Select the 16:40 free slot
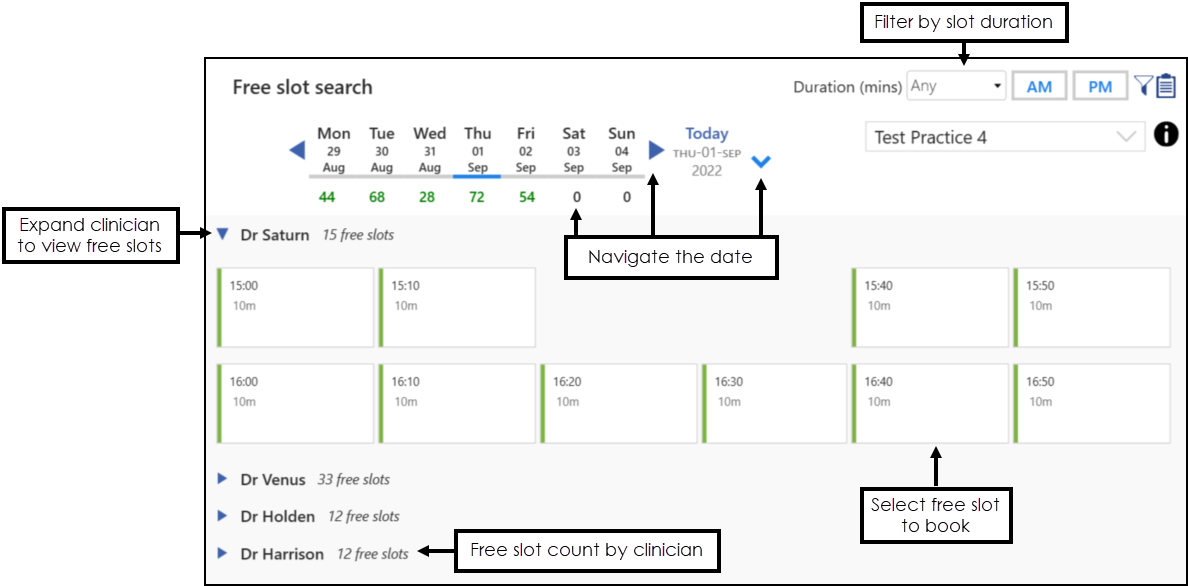1188x586 pixels. click(930, 403)
